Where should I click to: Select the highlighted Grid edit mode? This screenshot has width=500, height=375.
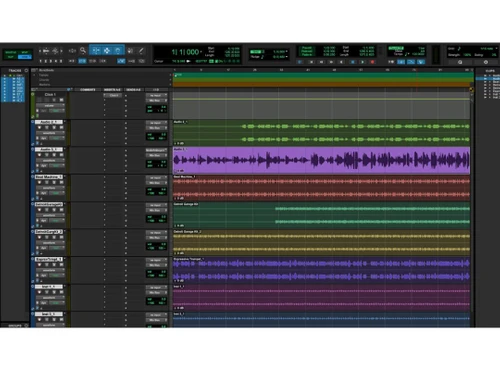pyautogui.click(x=25, y=57)
